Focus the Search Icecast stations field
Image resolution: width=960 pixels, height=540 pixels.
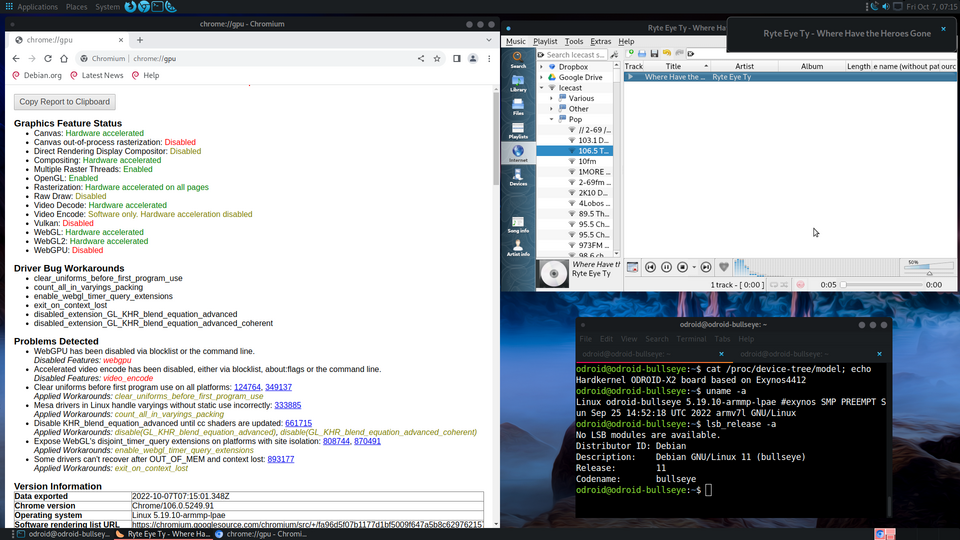(573, 54)
